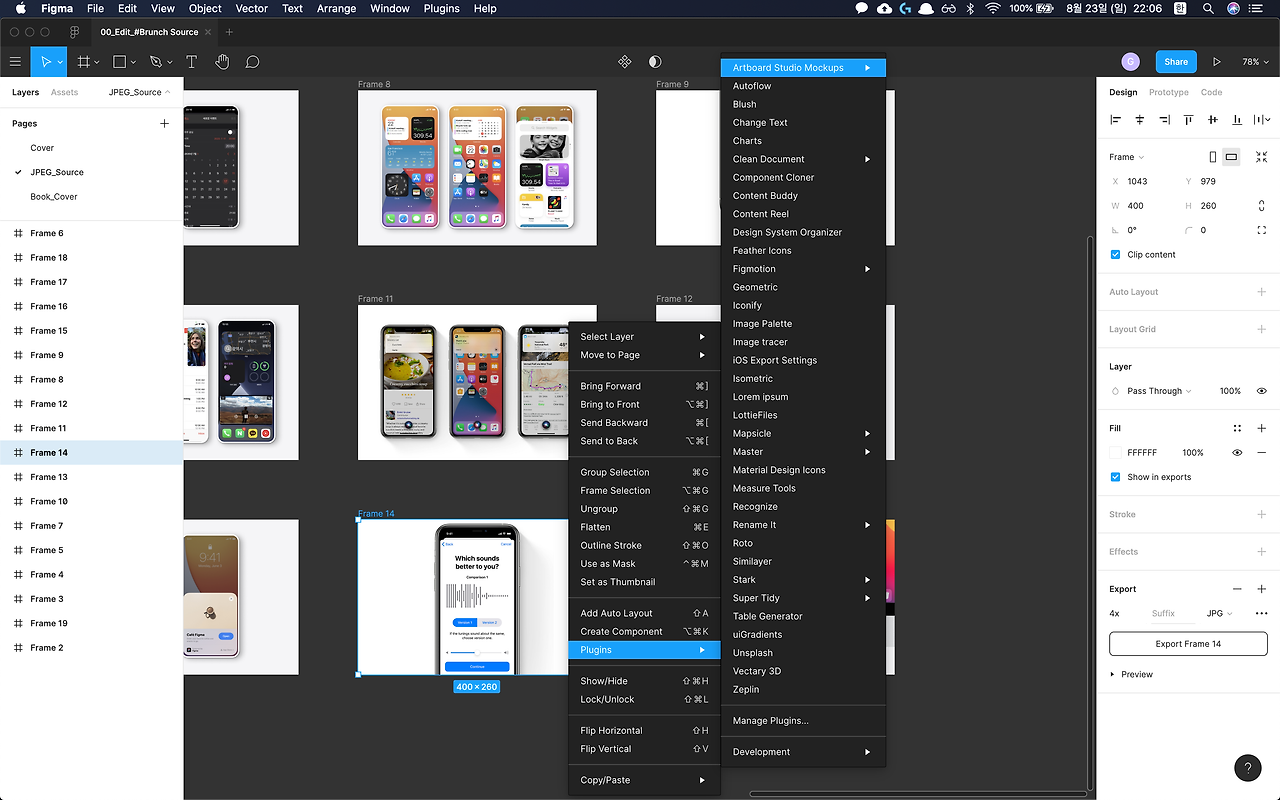
Task: Align selection to top
Action: click(1189, 120)
